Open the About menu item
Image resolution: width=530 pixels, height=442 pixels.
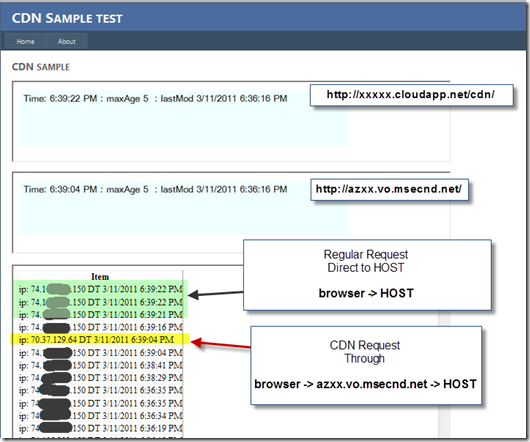[67, 41]
